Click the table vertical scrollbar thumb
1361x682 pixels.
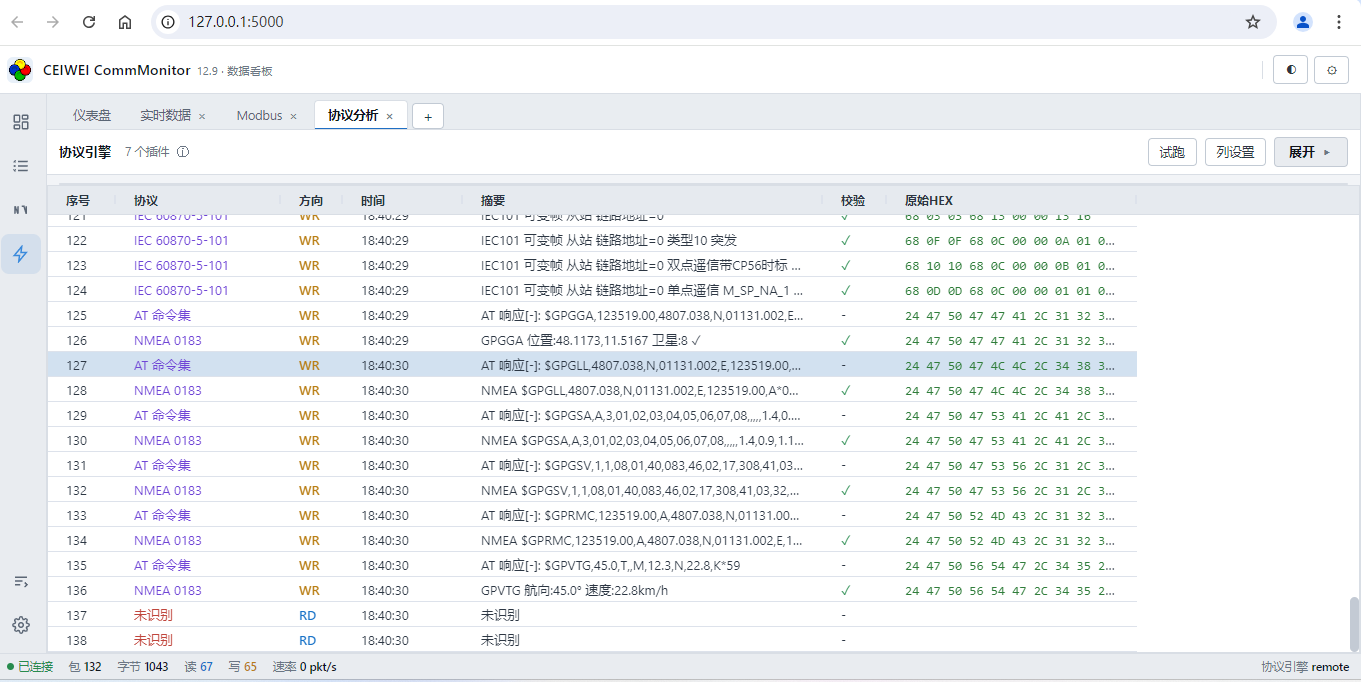(x=1355, y=624)
